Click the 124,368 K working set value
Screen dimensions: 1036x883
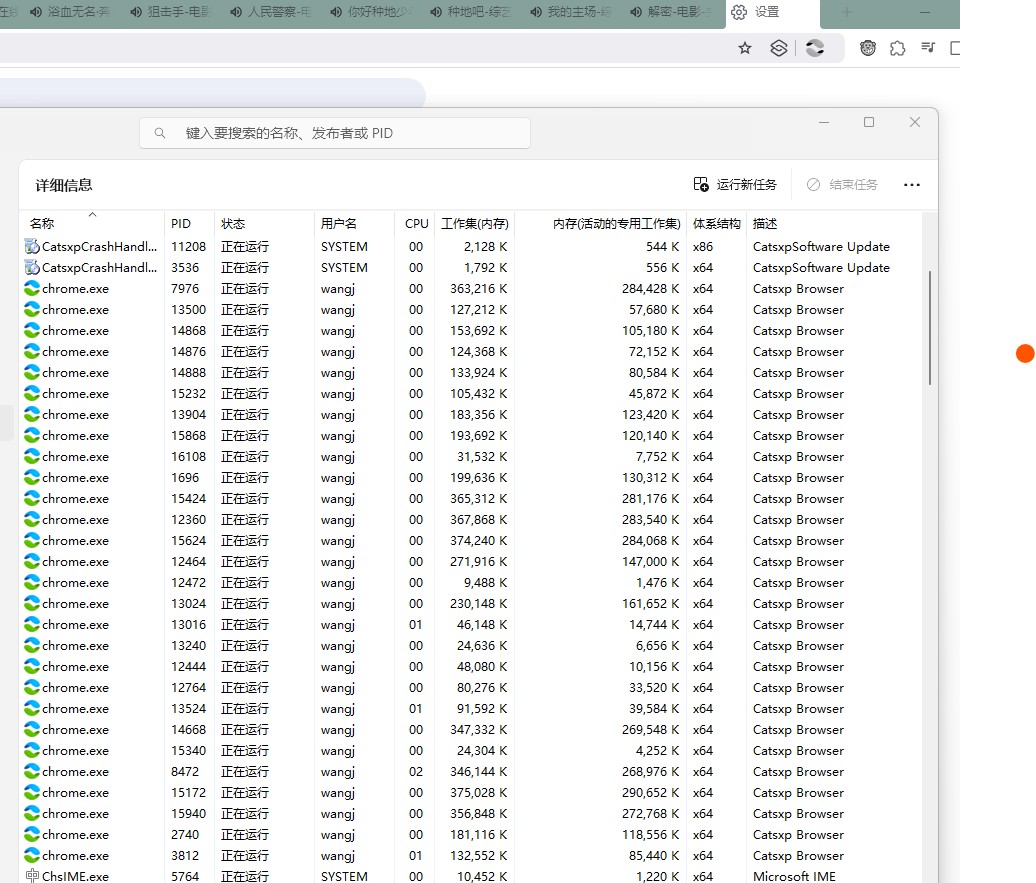coord(478,352)
